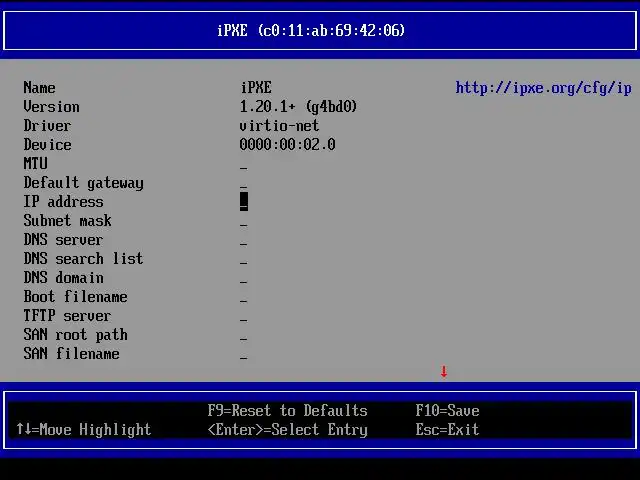Screen dimensions: 640x480
Task: Select the Name setting row
Action: 147,87
